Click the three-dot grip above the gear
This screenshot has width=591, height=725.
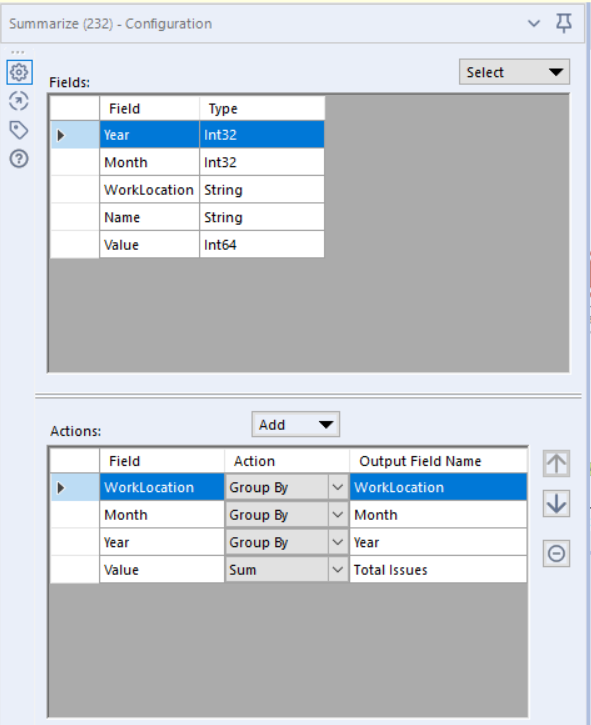tap(18, 52)
